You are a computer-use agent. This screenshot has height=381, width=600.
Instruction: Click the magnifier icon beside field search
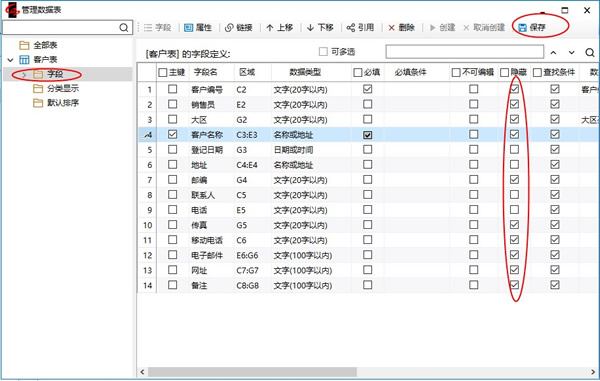590,52
